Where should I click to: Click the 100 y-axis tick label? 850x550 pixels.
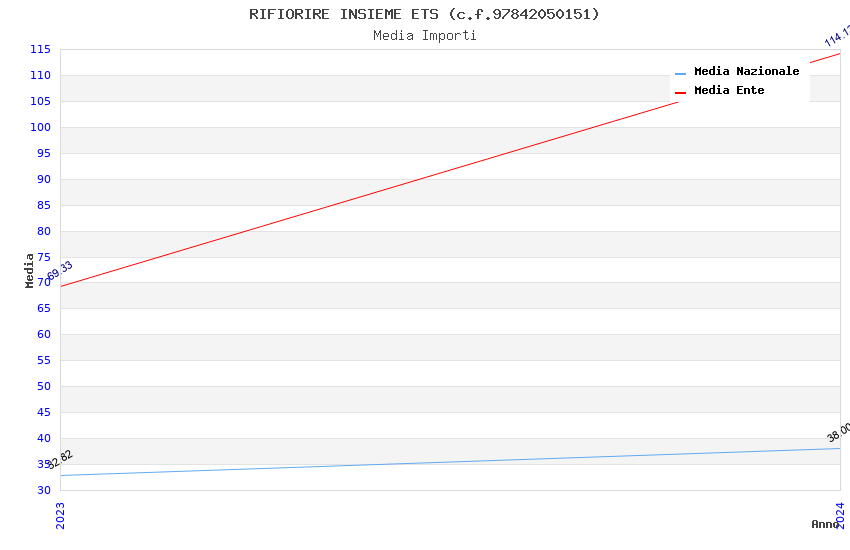pyautogui.click(x=40, y=127)
